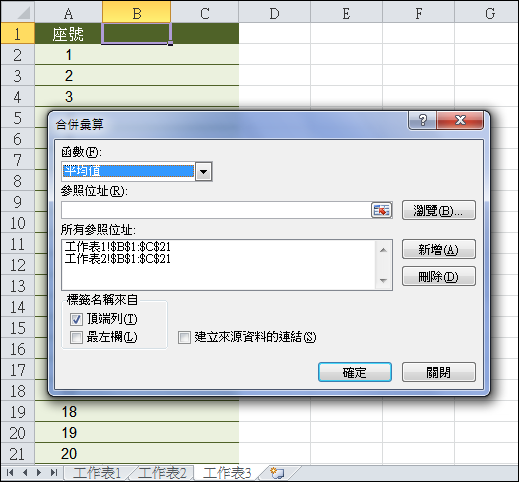Switch to the 工作表1 sheet tab
Image resolution: width=519 pixels, height=482 pixels.
pyautogui.click(x=97, y=473)
